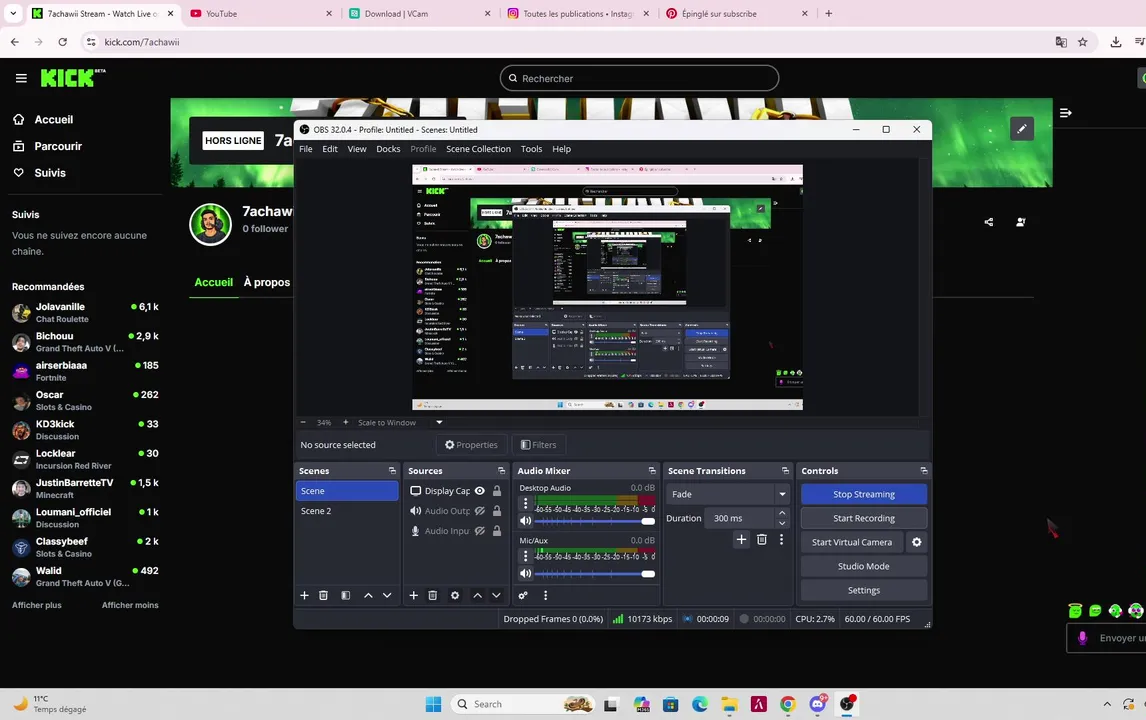Increase transition duration with up arrow
The image size is (1146, 720).
tap(782, 513)
